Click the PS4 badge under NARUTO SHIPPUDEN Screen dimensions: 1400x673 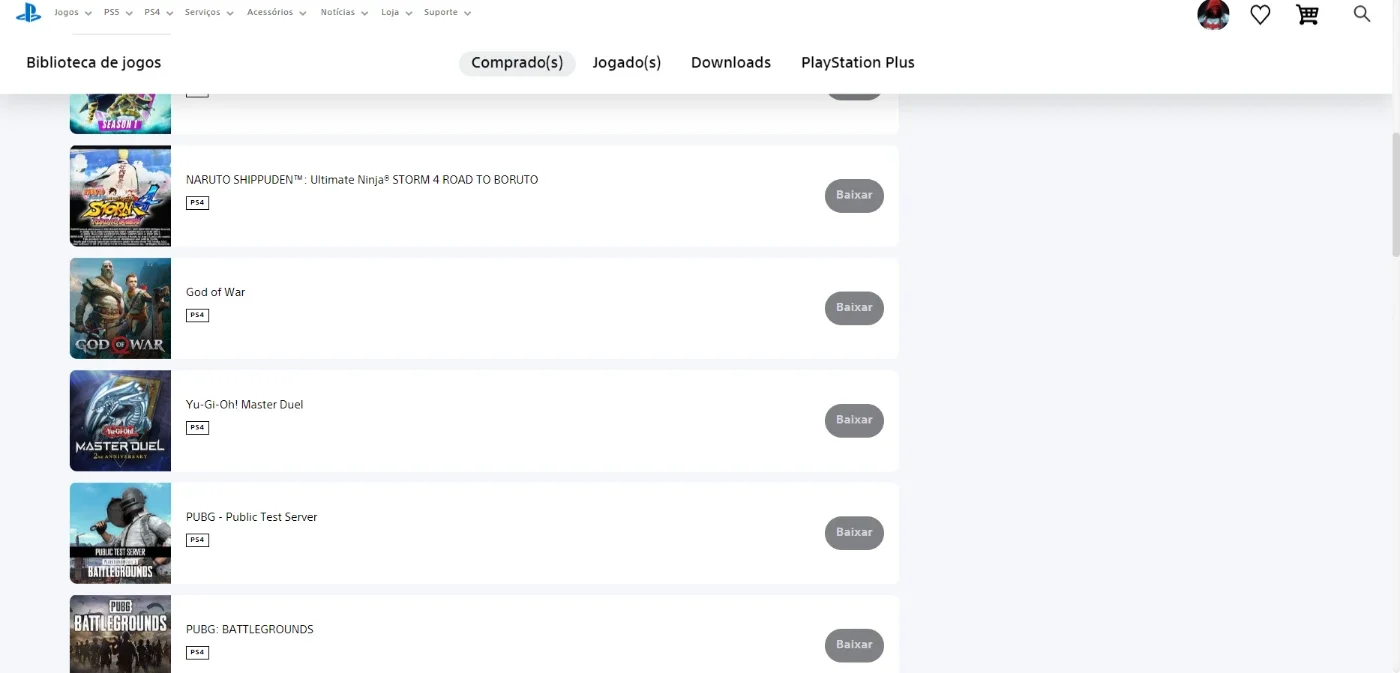tap(197, 203)
